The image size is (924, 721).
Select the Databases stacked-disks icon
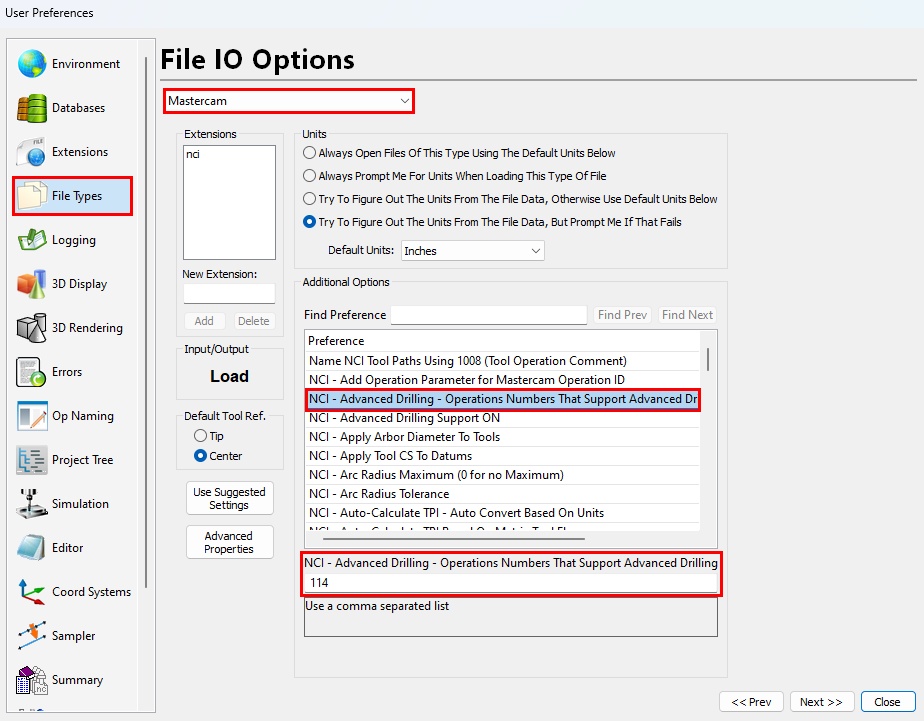32,108
